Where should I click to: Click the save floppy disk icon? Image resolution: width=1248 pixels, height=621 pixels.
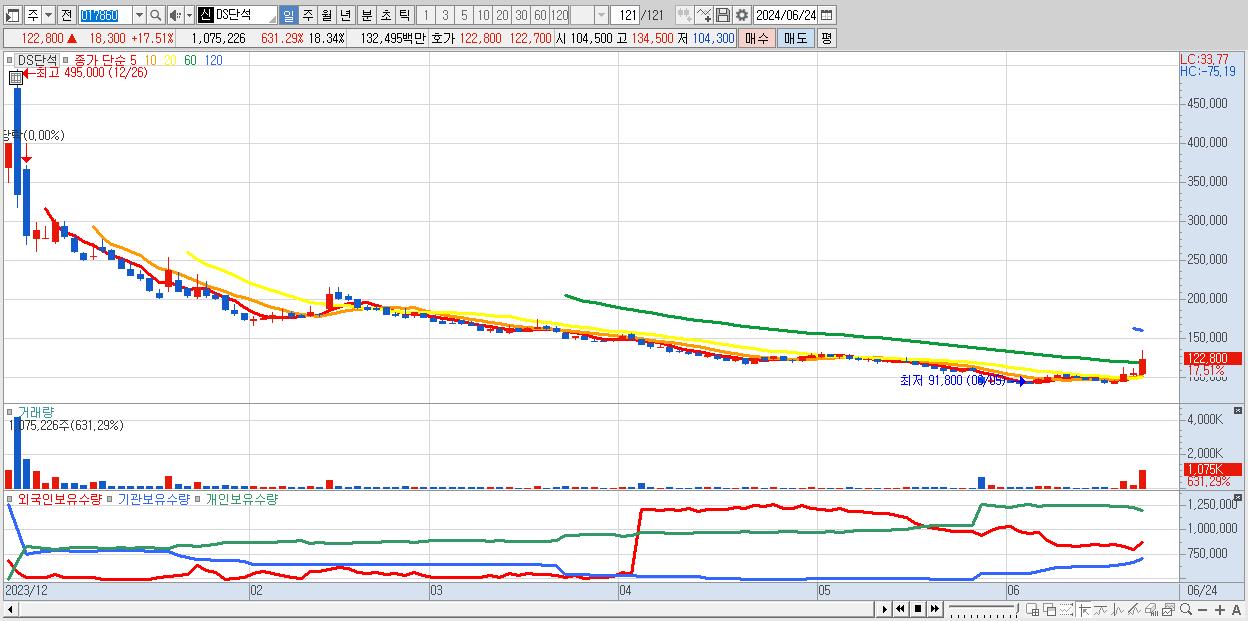723,15
